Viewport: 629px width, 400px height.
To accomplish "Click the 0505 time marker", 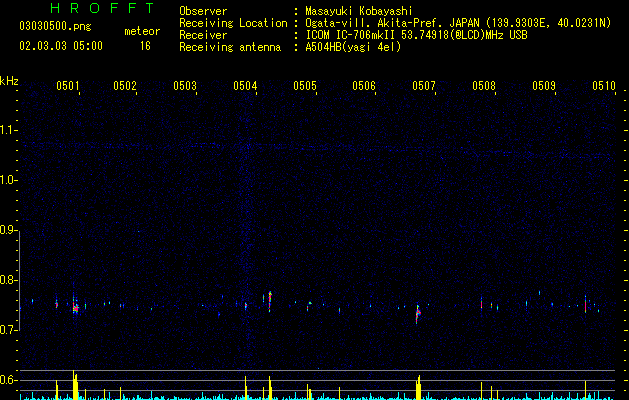I will pos(305,85).
